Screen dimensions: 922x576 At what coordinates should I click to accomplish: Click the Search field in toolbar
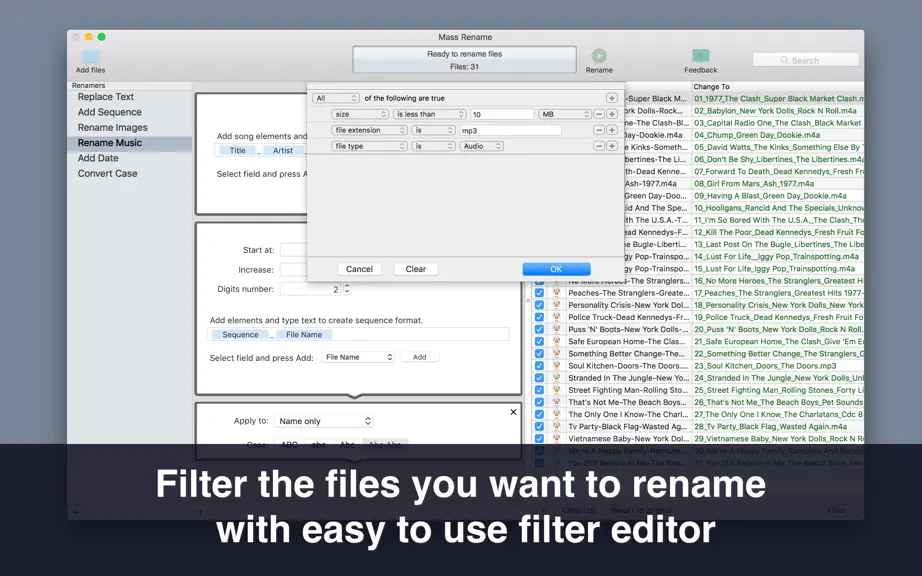[x=806, y=60]
